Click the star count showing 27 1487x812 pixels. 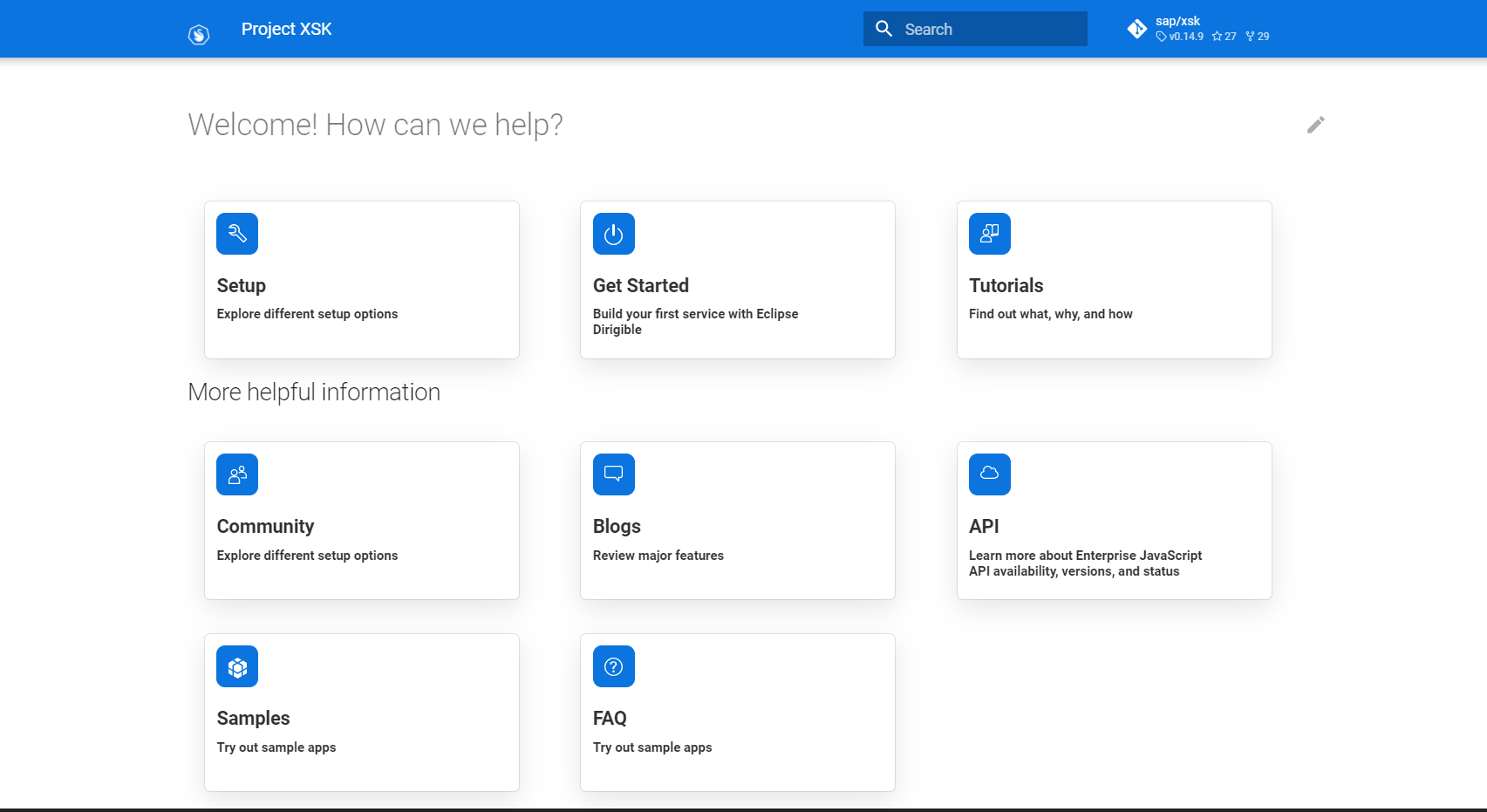1224,37
